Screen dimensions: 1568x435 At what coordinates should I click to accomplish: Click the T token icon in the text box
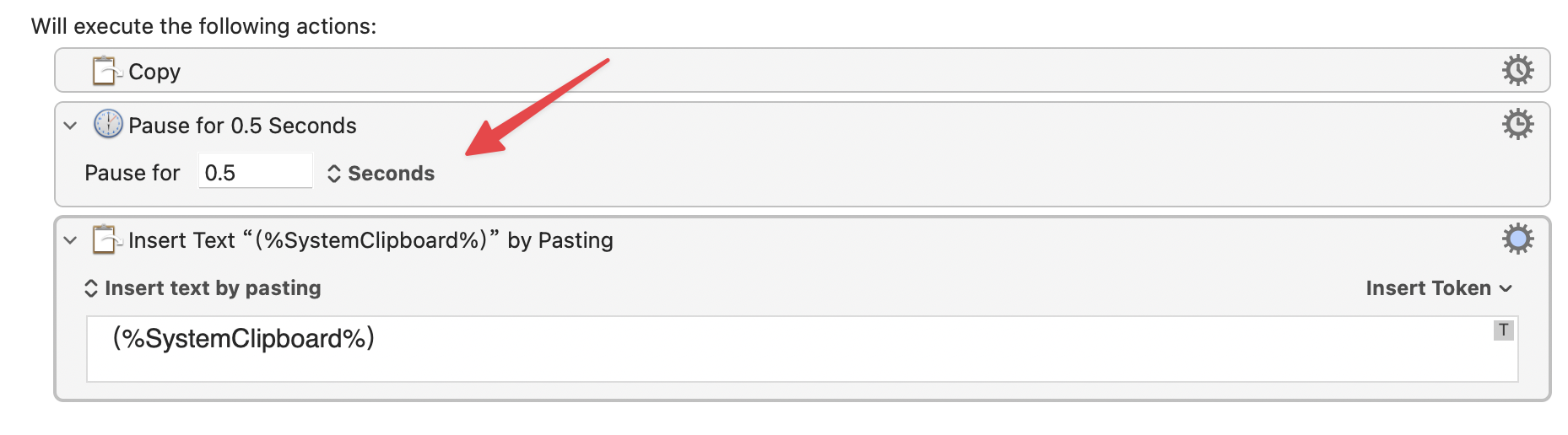[x=1503, y=330]
